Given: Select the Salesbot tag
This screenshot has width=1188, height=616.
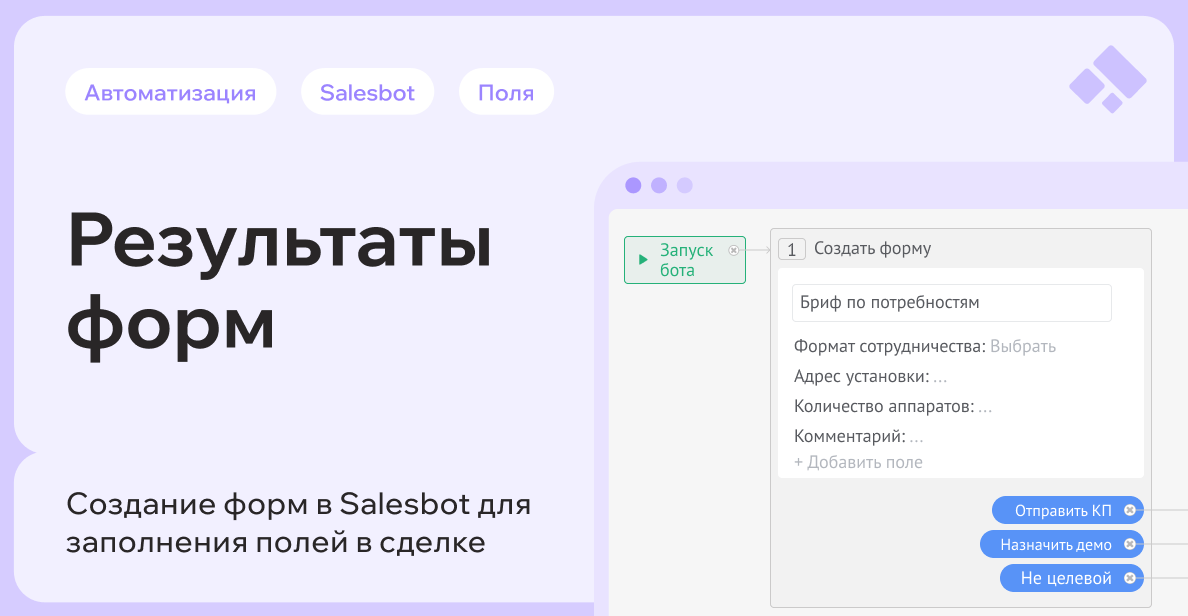Looking at the screenshot, I should [367, 92].
